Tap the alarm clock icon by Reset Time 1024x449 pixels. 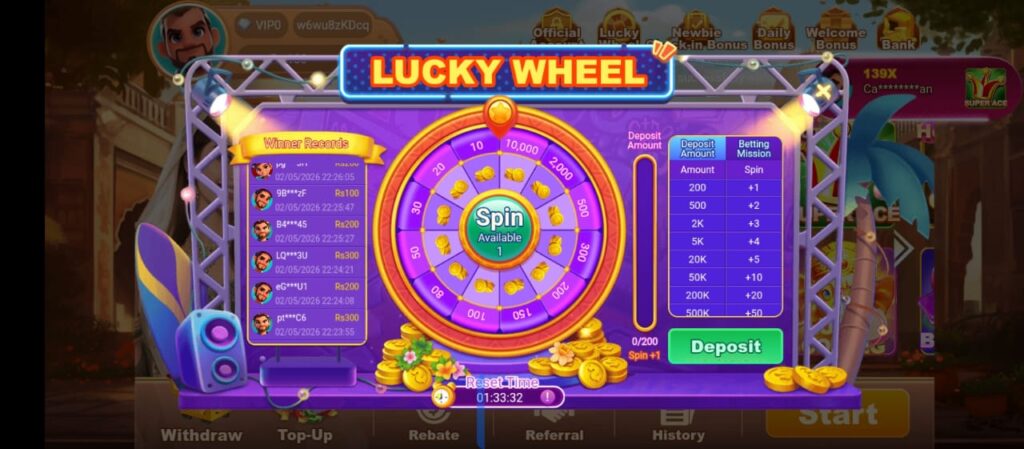click(443, 394)
